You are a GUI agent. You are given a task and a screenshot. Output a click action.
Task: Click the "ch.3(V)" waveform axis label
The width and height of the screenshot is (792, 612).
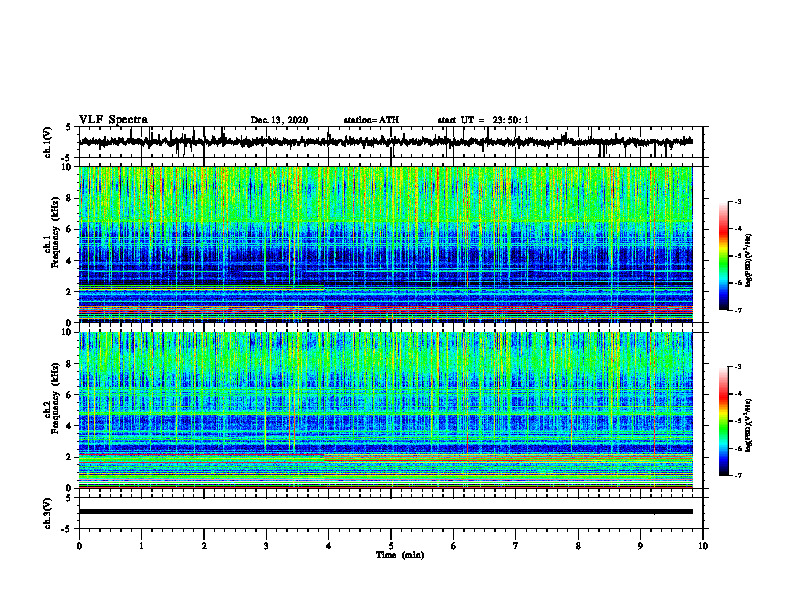48,513
